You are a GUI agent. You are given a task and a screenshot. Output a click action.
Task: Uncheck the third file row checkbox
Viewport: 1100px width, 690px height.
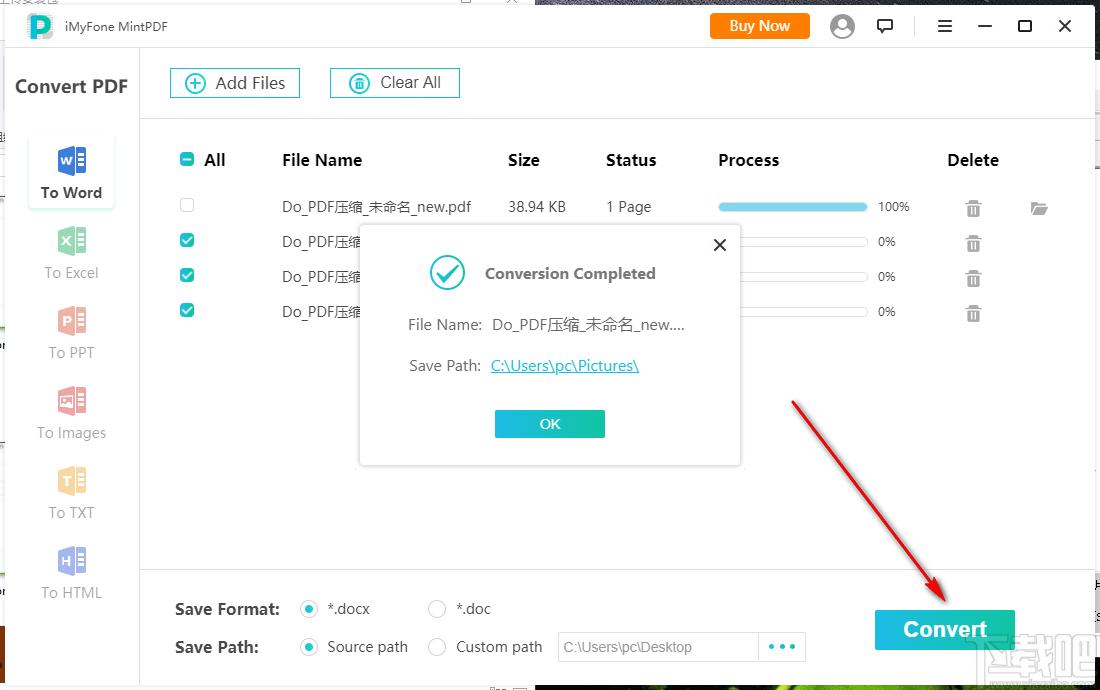pos(187,275)
